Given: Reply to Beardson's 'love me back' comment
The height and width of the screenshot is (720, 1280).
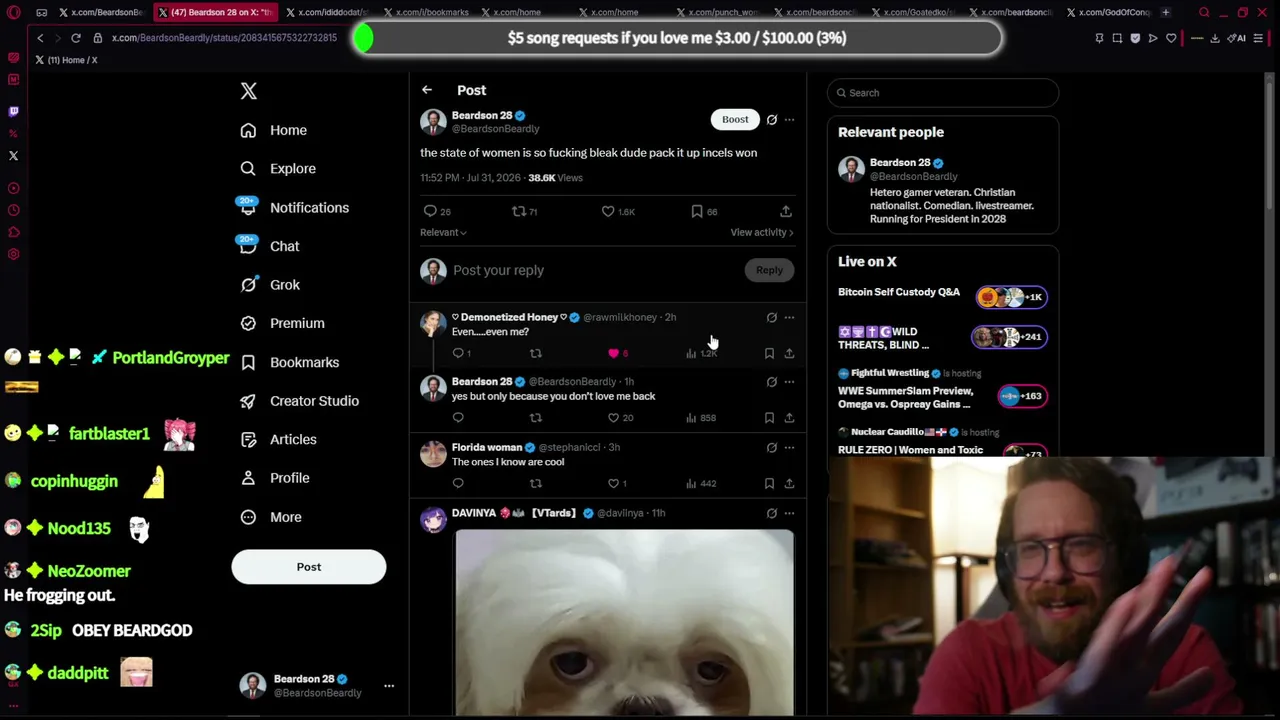Looking at the screenshot, I should click(458, 418).
